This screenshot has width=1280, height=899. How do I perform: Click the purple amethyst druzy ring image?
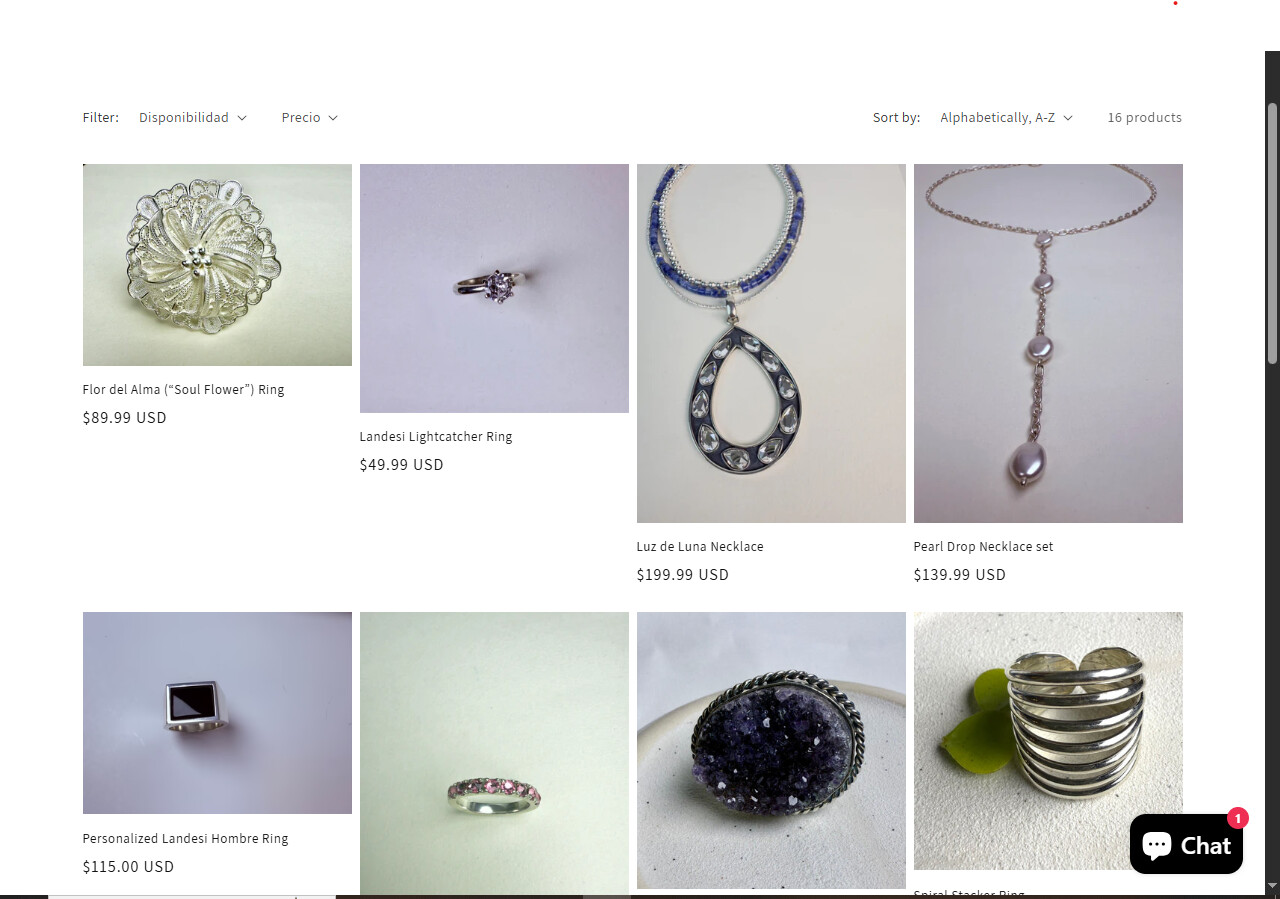click(x=771, y=750)
